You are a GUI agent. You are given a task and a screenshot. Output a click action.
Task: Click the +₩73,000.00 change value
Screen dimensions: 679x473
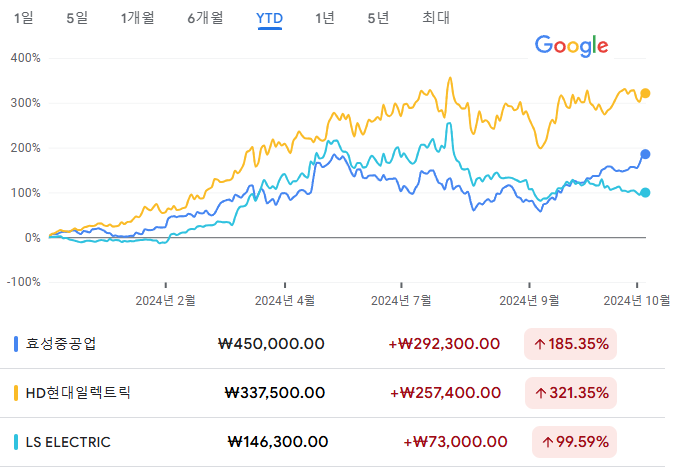pos(455,442)
